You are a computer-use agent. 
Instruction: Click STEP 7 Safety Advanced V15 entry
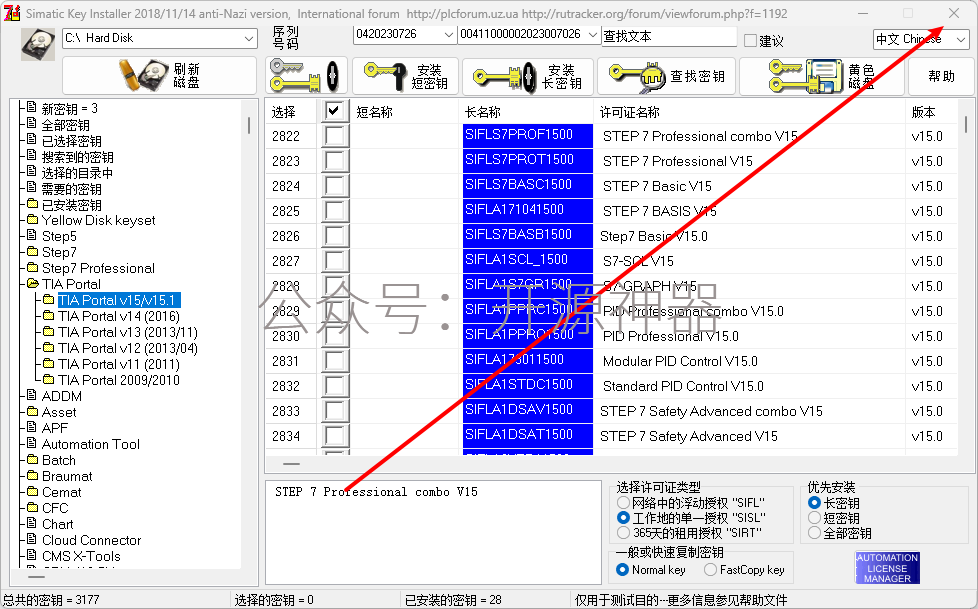(689, 436)
